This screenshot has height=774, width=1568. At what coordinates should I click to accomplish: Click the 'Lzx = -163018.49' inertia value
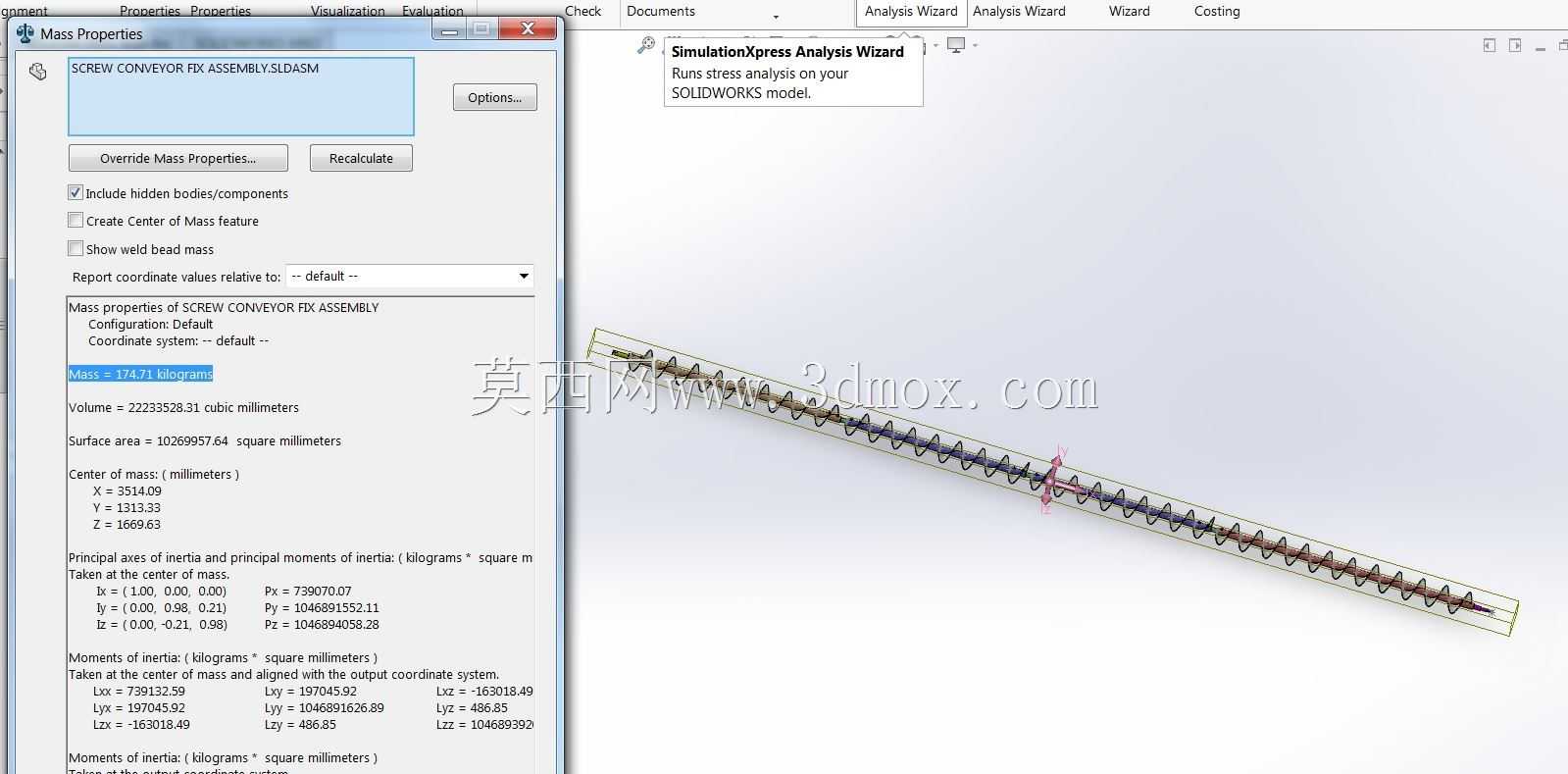click(x=142, y=724)
